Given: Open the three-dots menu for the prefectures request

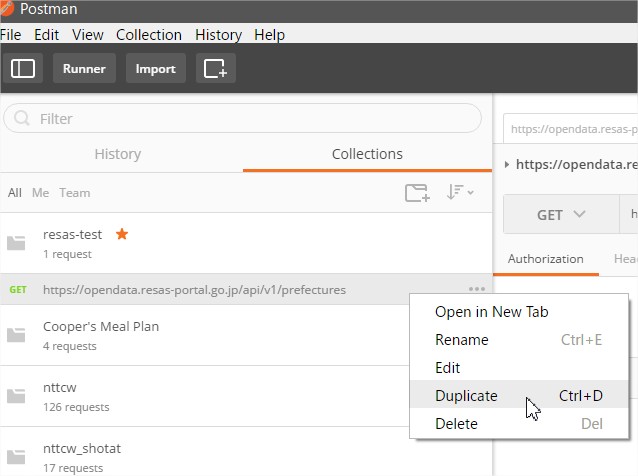Looking at the screenshot, I should (x=476, y=289).
